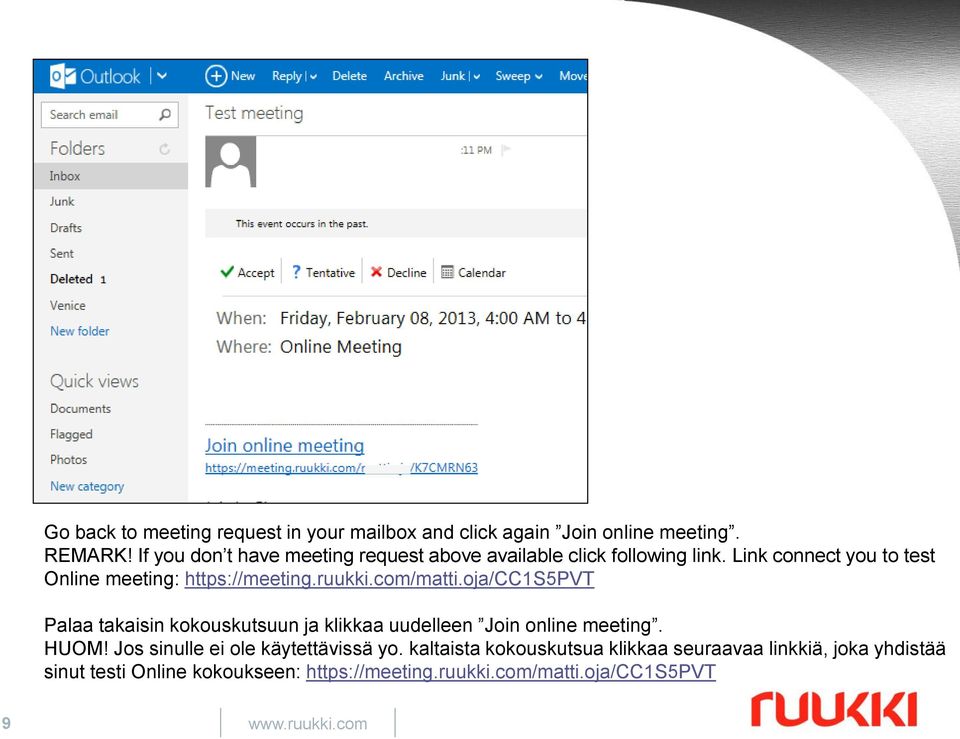Add a New category
960x739 pixels.
point(87,486)
